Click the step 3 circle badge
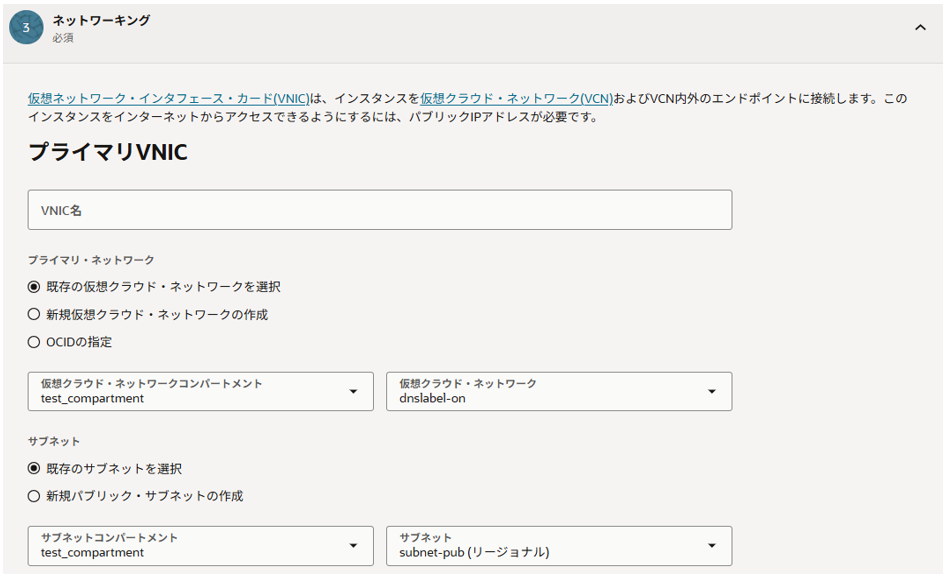Viewport: 949px width, 579px height. coord(26,28)
